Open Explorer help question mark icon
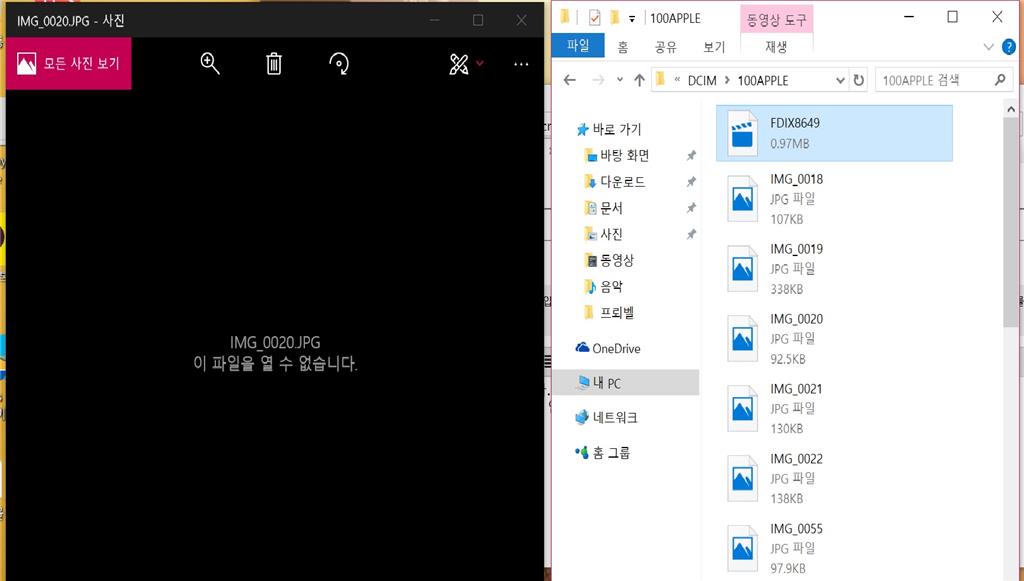 1008,47
